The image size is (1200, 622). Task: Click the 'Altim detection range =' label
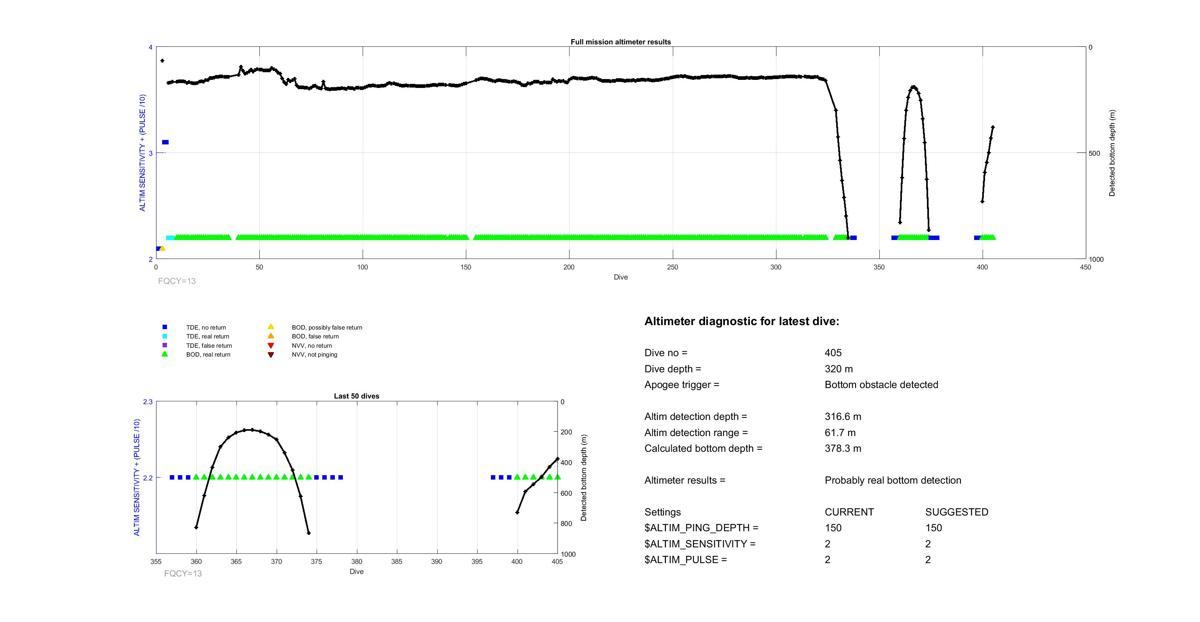coord(696,433)
